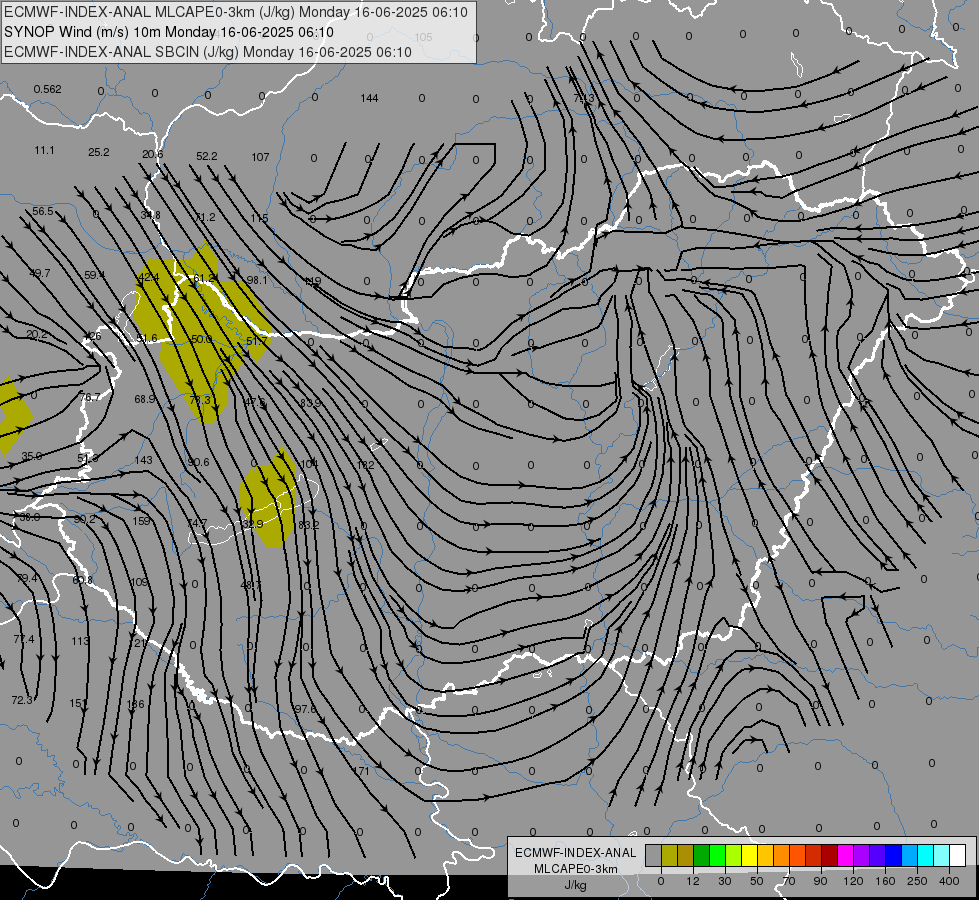
Task: Click the dark red swatch at 90
Action: point(829,856)
